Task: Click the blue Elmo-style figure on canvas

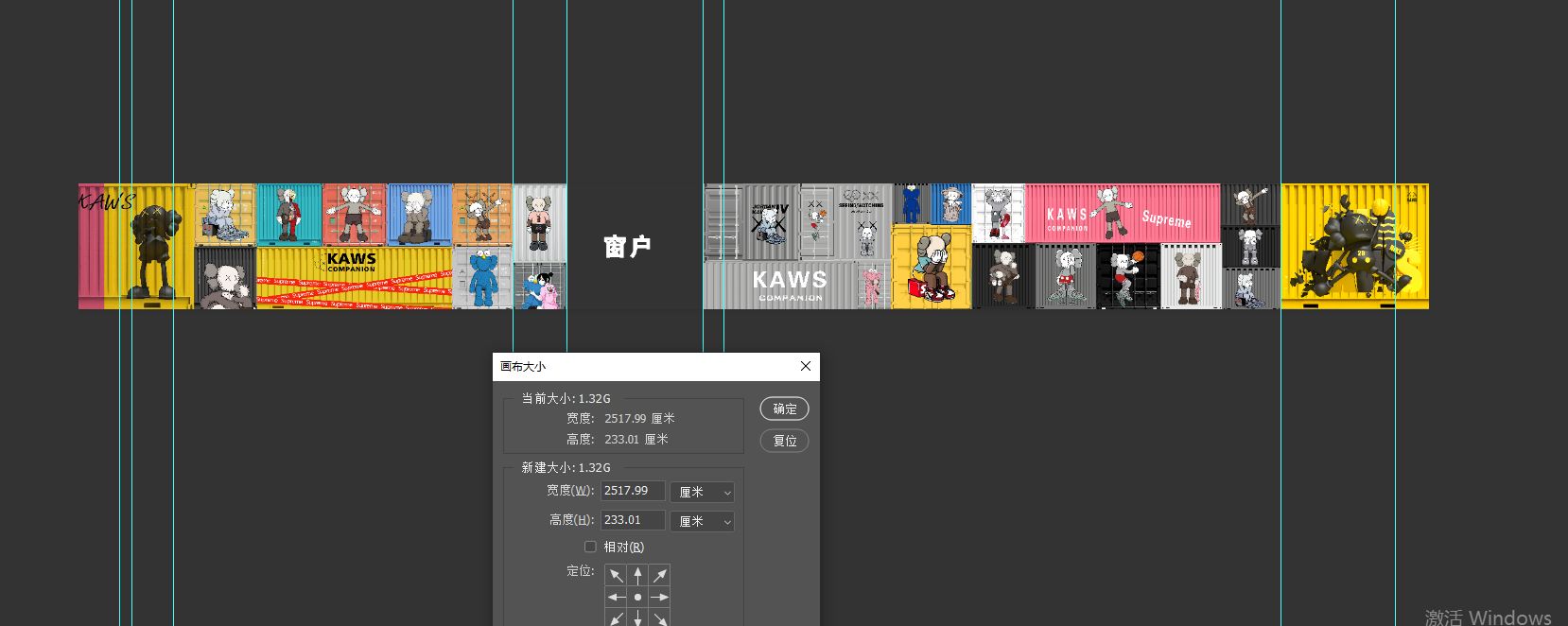Action: 483,277
